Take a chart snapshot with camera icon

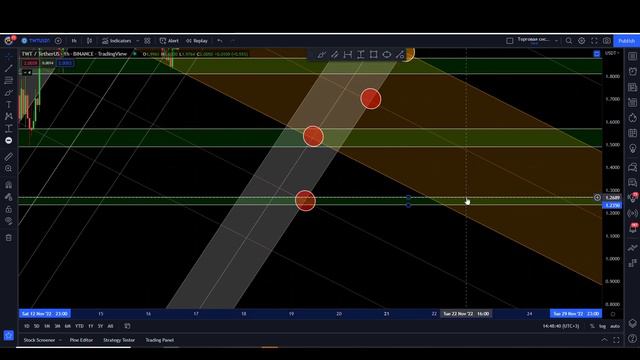click(607, 41)
